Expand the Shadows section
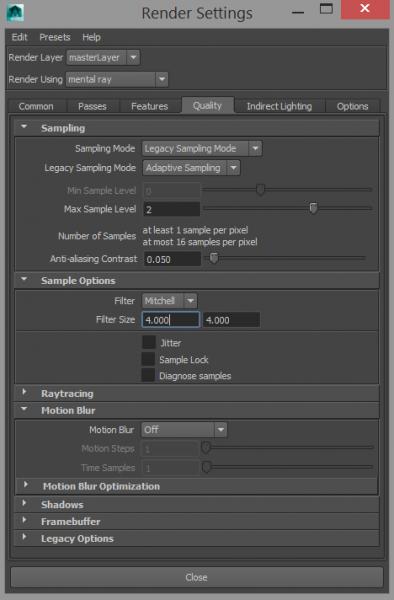Screen dimensions: 394x600 197,504
